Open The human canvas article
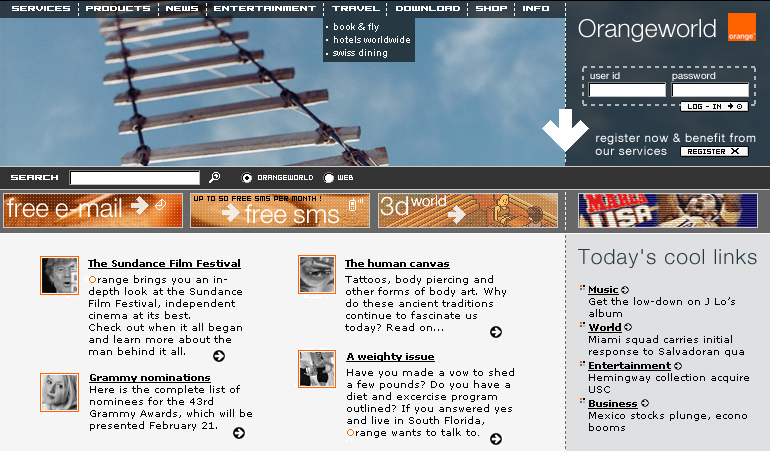Viewport: 770px width, 451px height. [x=397, y=263]
